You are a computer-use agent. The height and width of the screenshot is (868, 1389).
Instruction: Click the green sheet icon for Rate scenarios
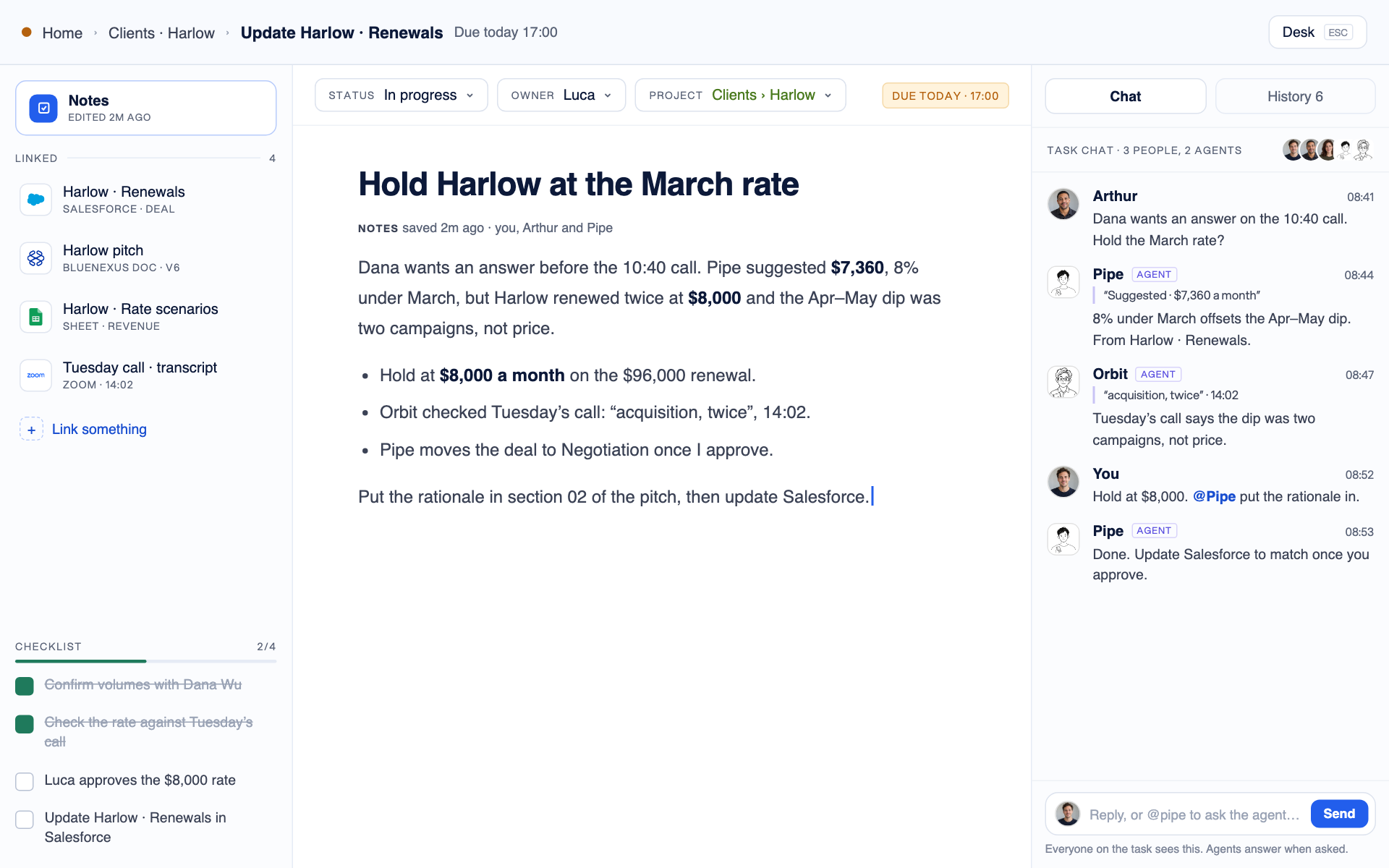(35, 317)
